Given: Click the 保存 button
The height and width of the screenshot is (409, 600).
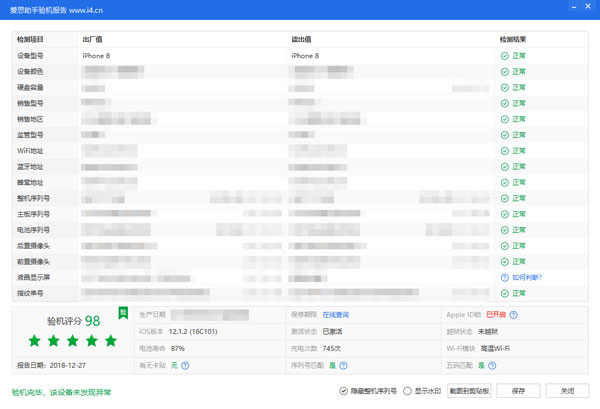Looking at the screenshot, I should 518,391.
